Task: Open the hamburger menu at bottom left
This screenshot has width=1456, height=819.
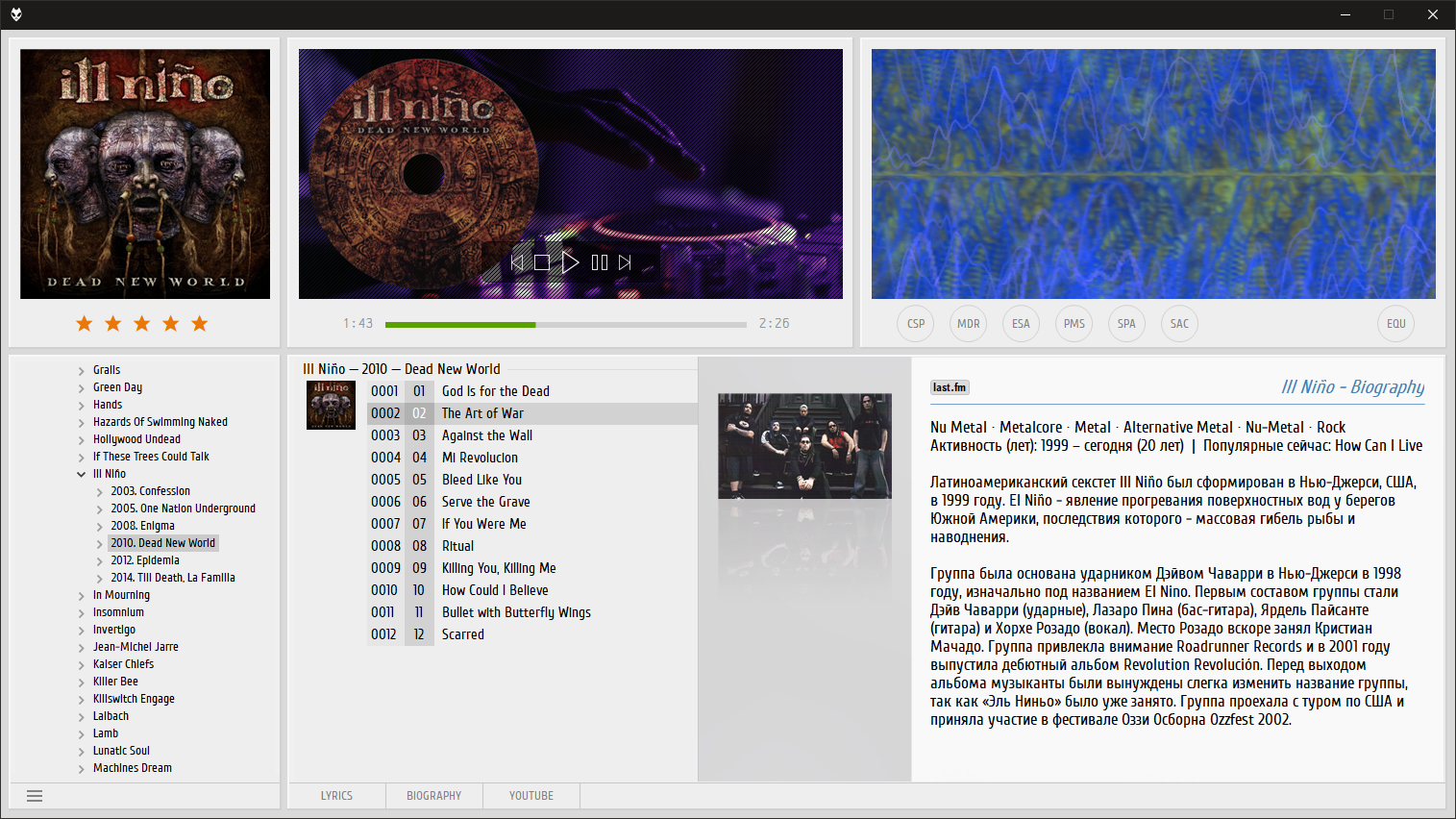Action: click(x=35, y=796)
